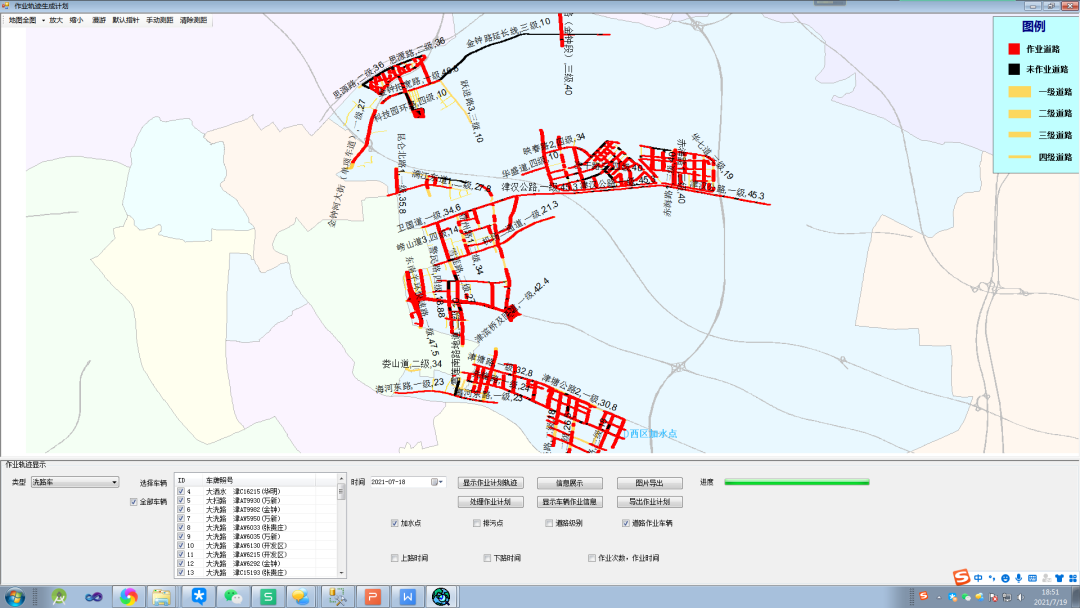Open the tools utility on the taskbar

click(x=338, y=596)
